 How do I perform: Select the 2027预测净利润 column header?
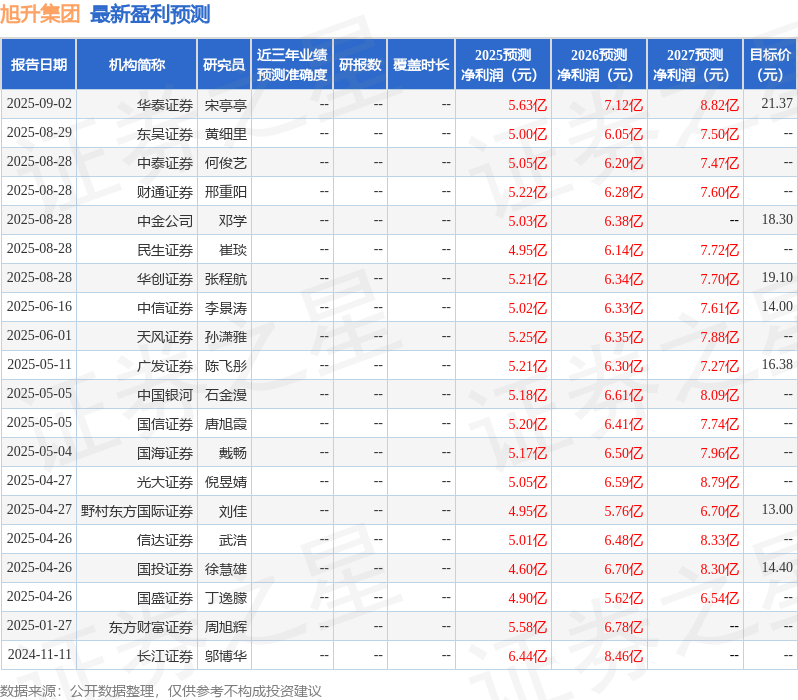695,65
